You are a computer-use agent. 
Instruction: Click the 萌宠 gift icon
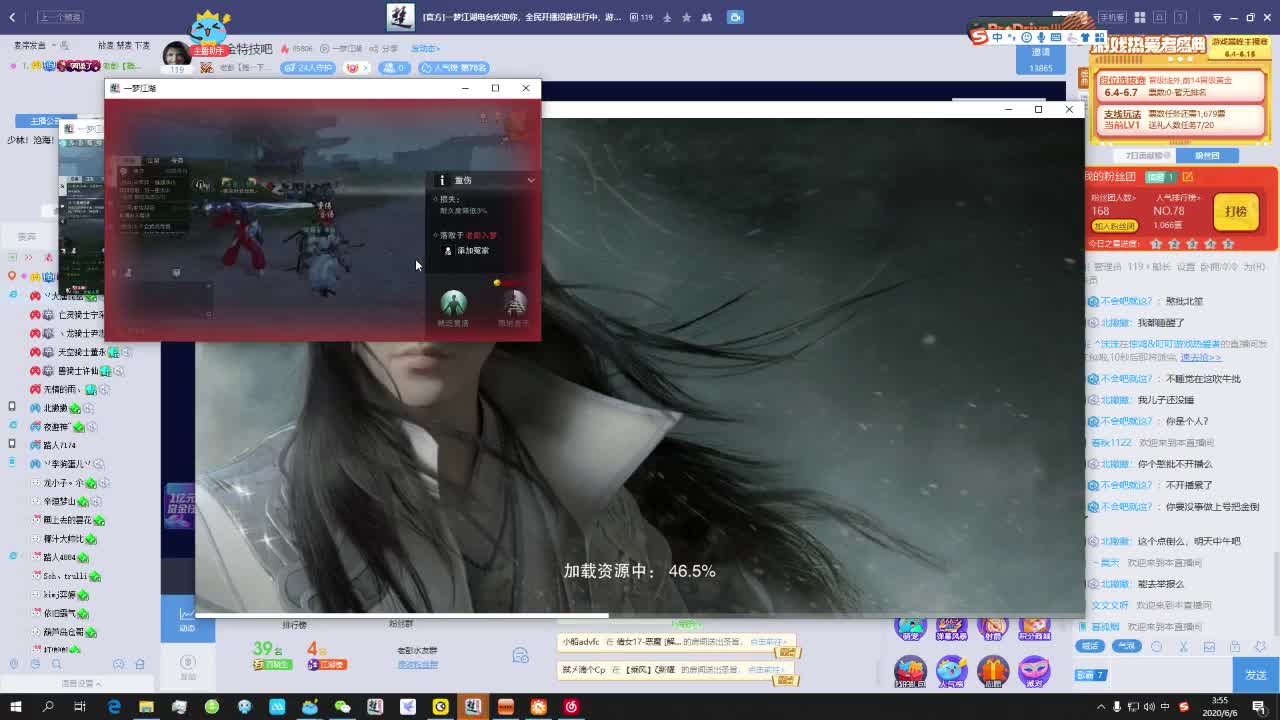tap(910, 629)
